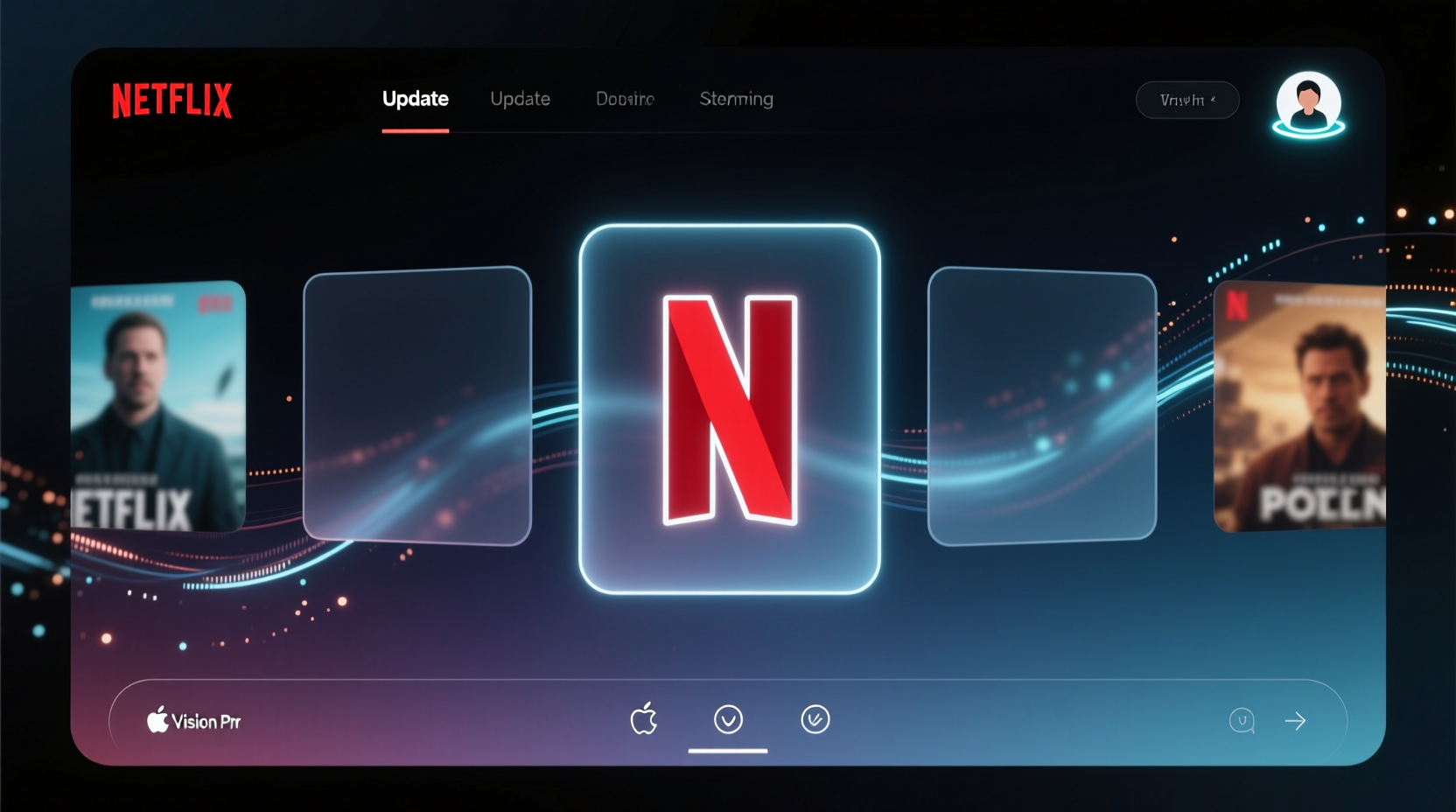Open the central glowing Netflix N card
1456x812 pixels.
pos(730,409)
